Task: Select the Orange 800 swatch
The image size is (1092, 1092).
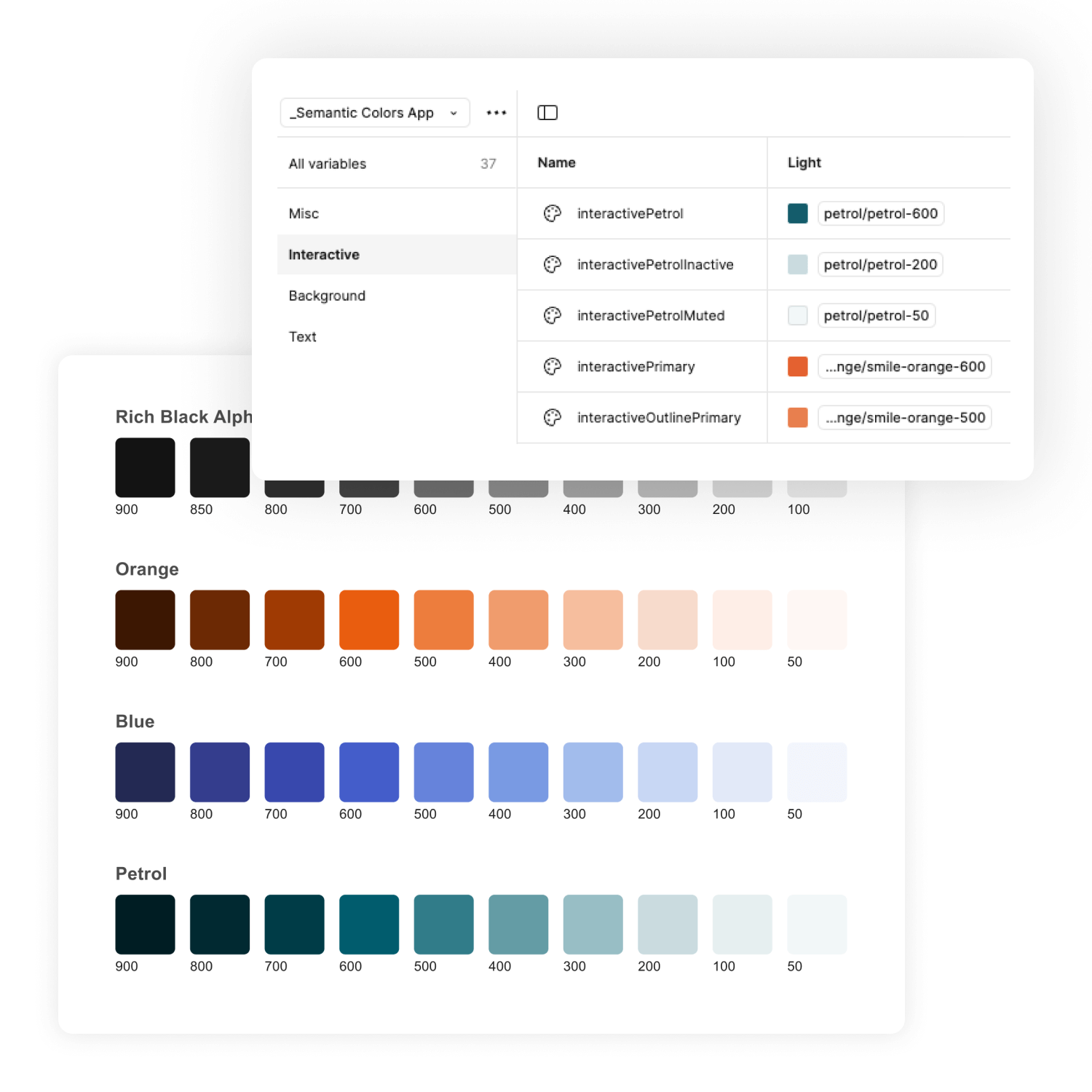Action: (220, 620)
